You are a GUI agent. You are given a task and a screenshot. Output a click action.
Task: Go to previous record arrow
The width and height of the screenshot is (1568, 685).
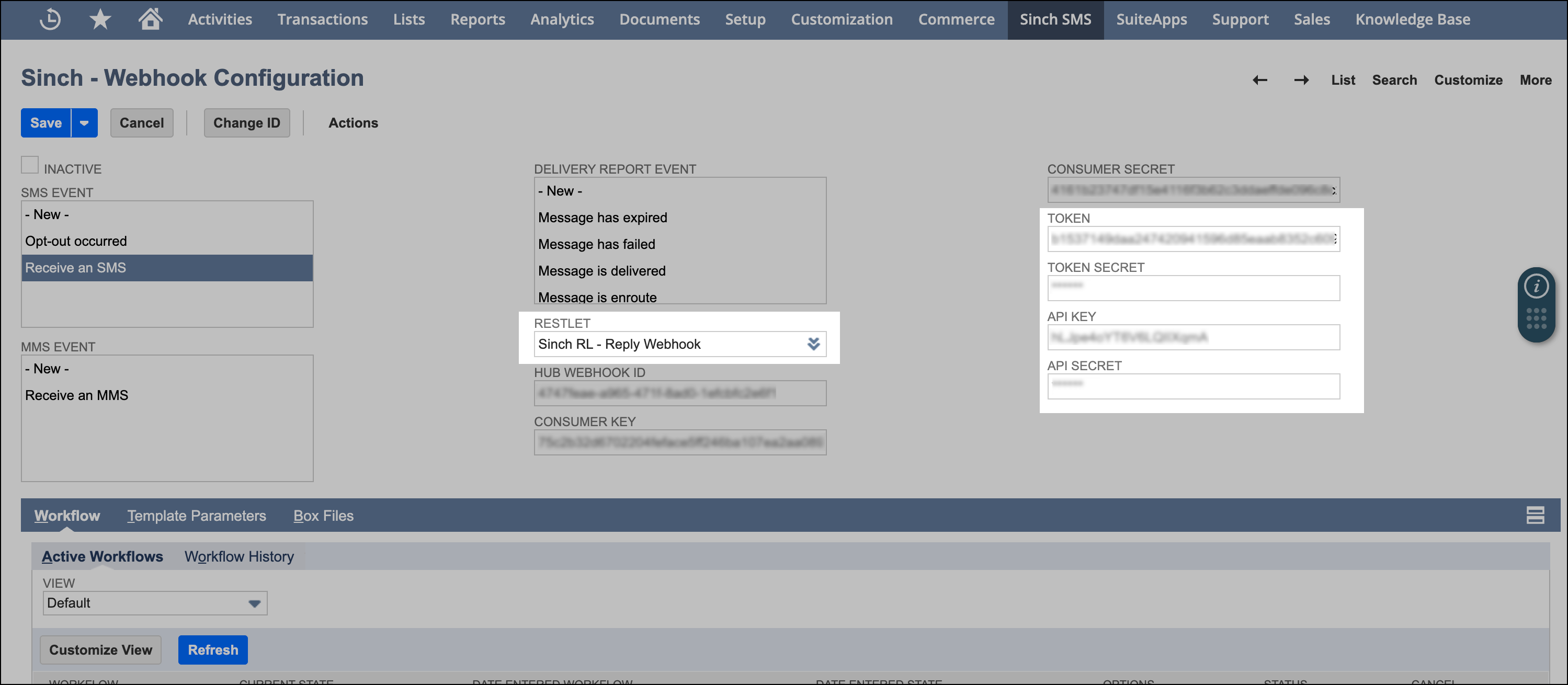pos(1259,81)
